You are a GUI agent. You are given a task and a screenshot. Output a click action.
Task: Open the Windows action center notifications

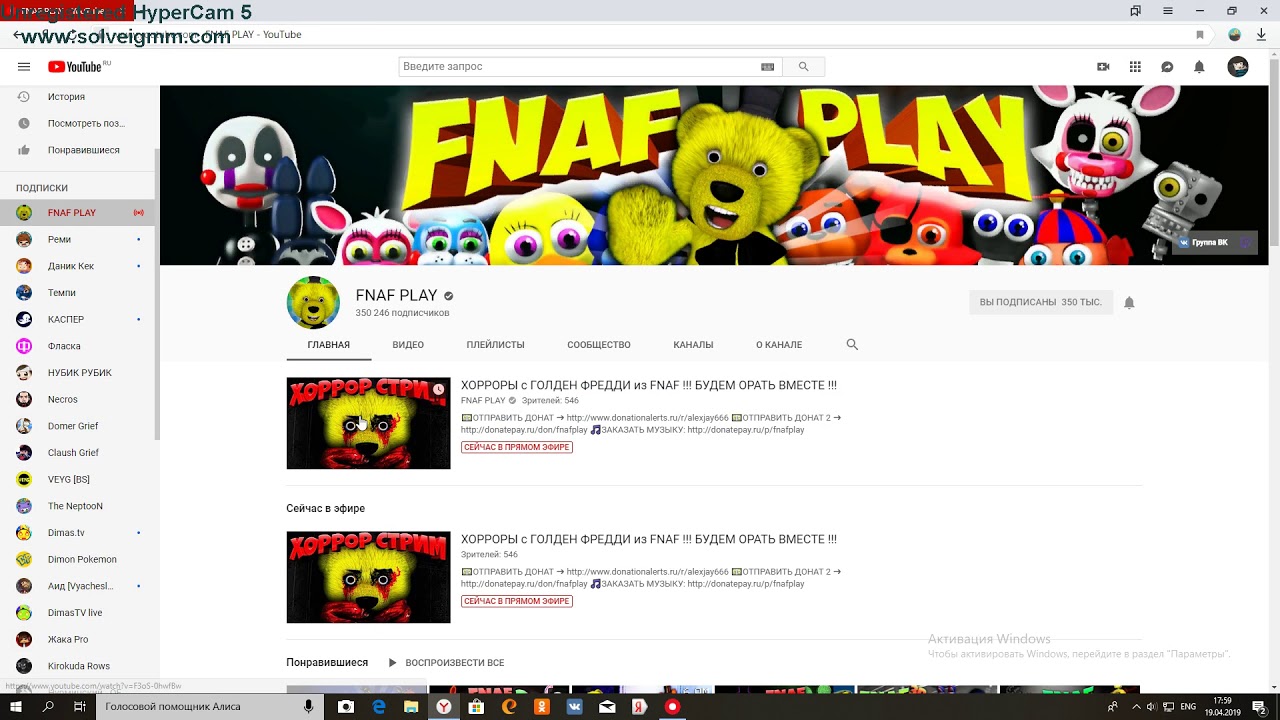point(1259,706)
